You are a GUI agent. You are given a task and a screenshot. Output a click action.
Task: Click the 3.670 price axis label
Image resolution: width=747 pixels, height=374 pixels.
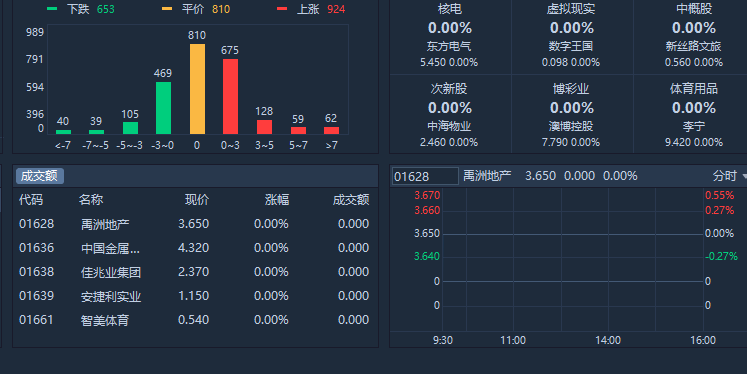point(427,195)
